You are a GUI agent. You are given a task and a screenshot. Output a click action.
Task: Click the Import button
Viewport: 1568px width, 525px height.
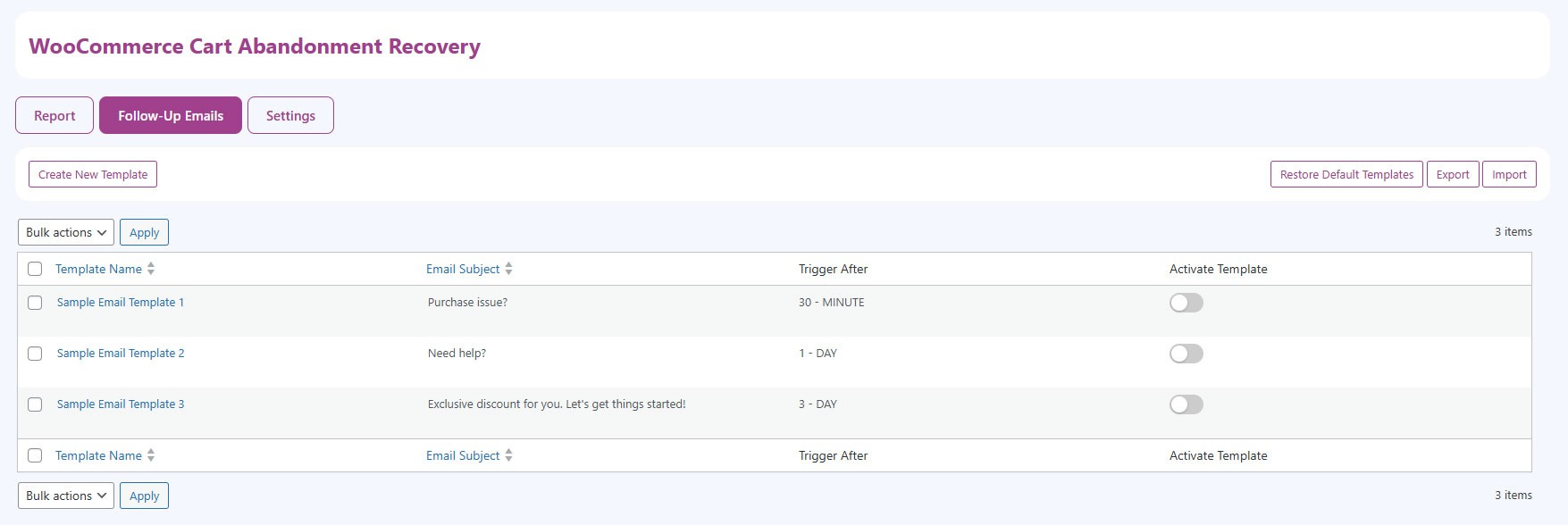click(1509, 174)
